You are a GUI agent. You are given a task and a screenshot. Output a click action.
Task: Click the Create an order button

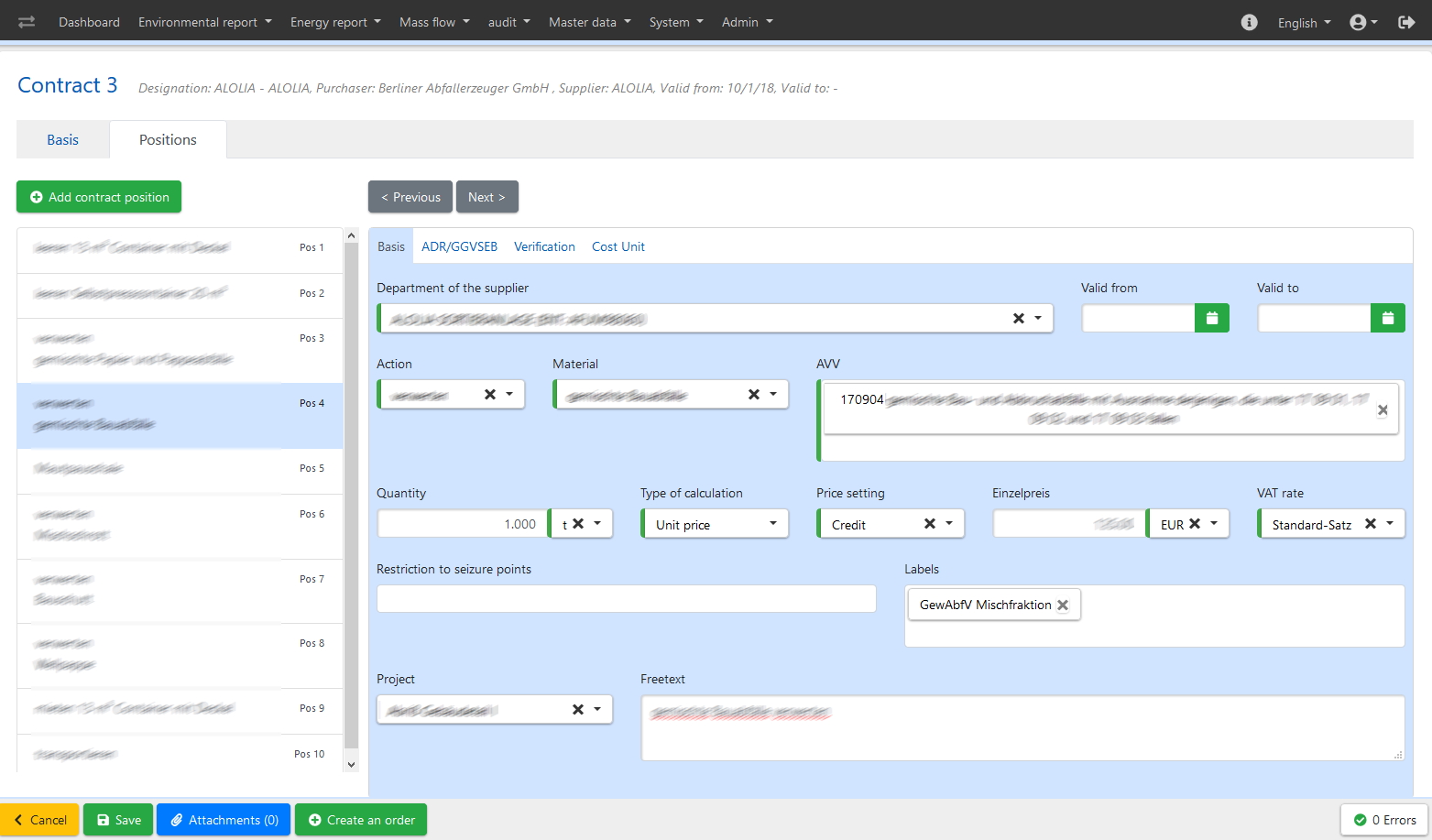361,820
